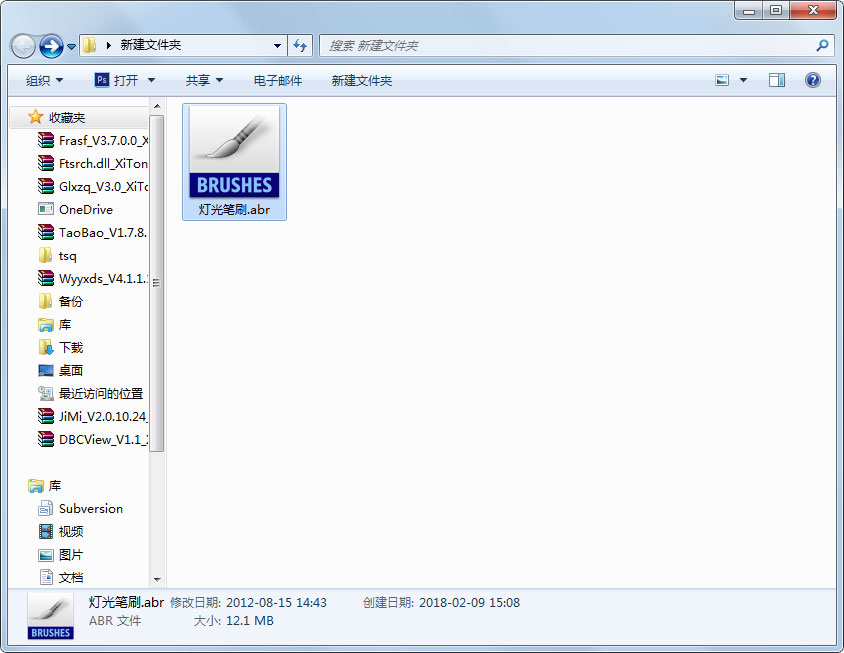Refresh the folder with the refresh icon
Viewport: 844px width, 653px height.
click(x=301, y=45)
